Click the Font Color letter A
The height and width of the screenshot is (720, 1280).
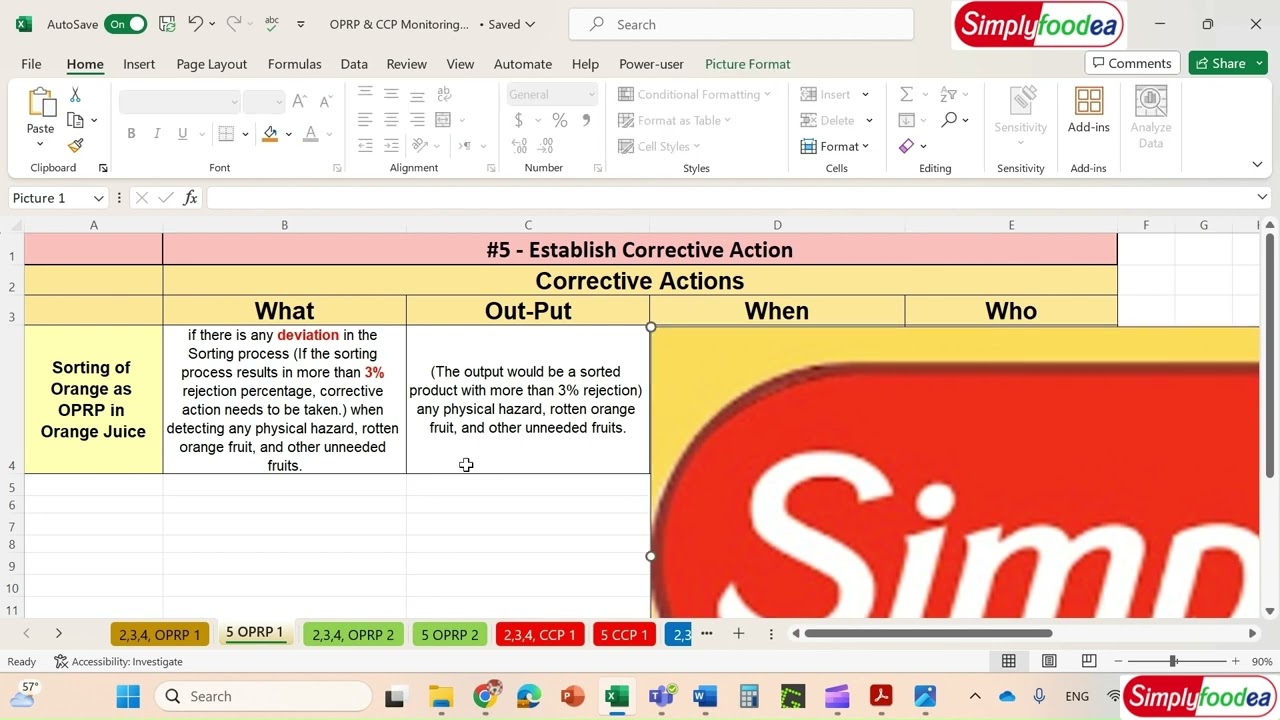311,133
